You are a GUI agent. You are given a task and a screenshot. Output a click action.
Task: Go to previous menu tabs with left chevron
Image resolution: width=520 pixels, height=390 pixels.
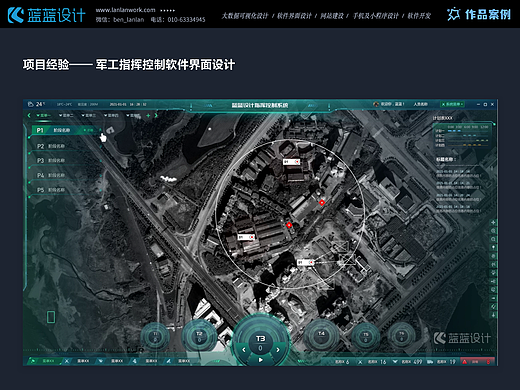pos(29,115)
